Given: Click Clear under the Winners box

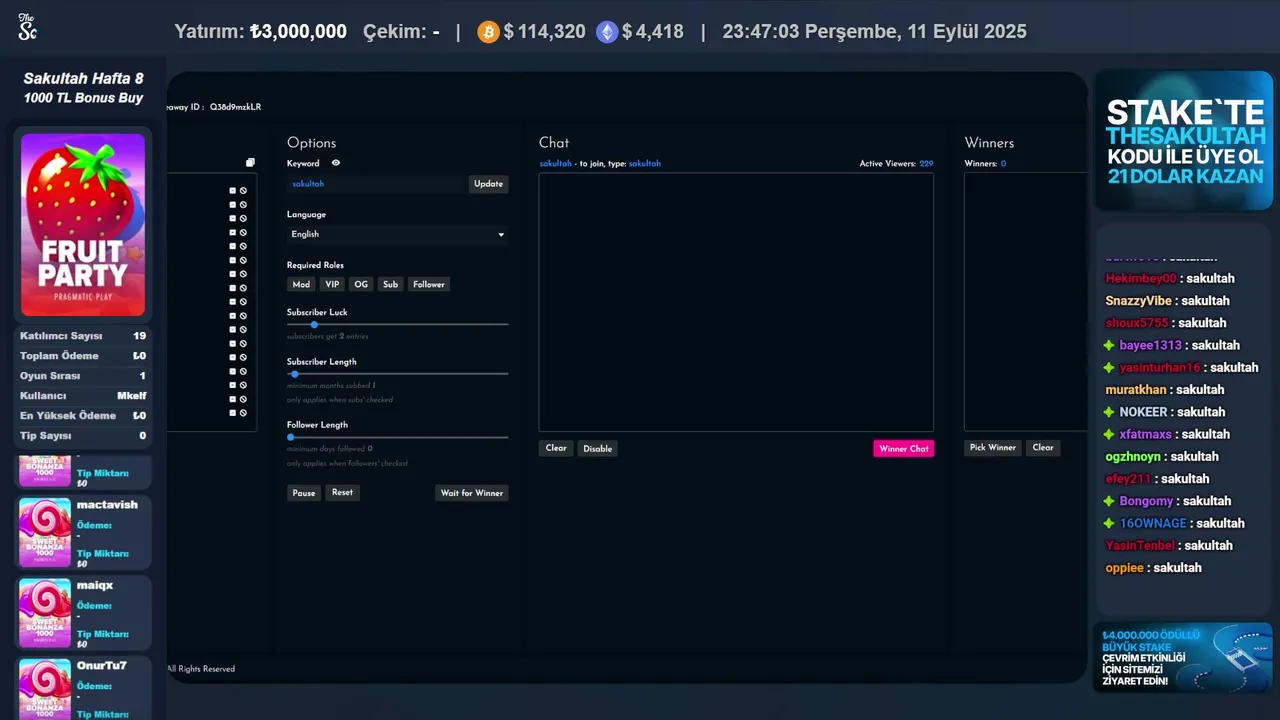Looking at the screenshot, I should 1043,447.
